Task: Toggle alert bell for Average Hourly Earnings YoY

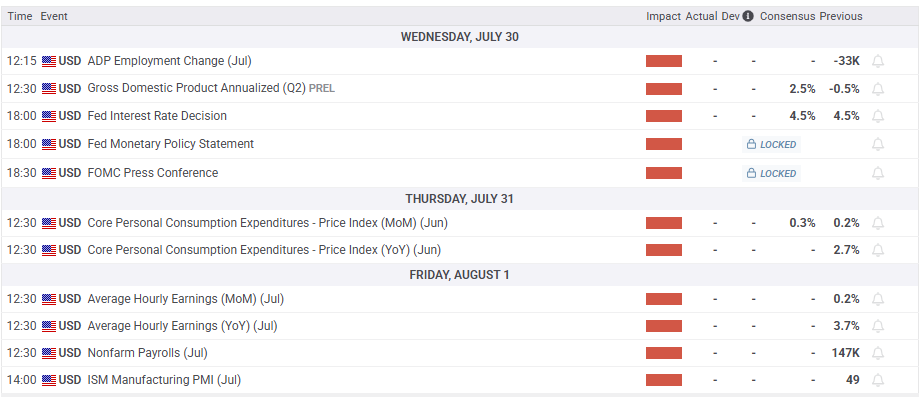Action: pyautogui.click(x=878, y=326)
